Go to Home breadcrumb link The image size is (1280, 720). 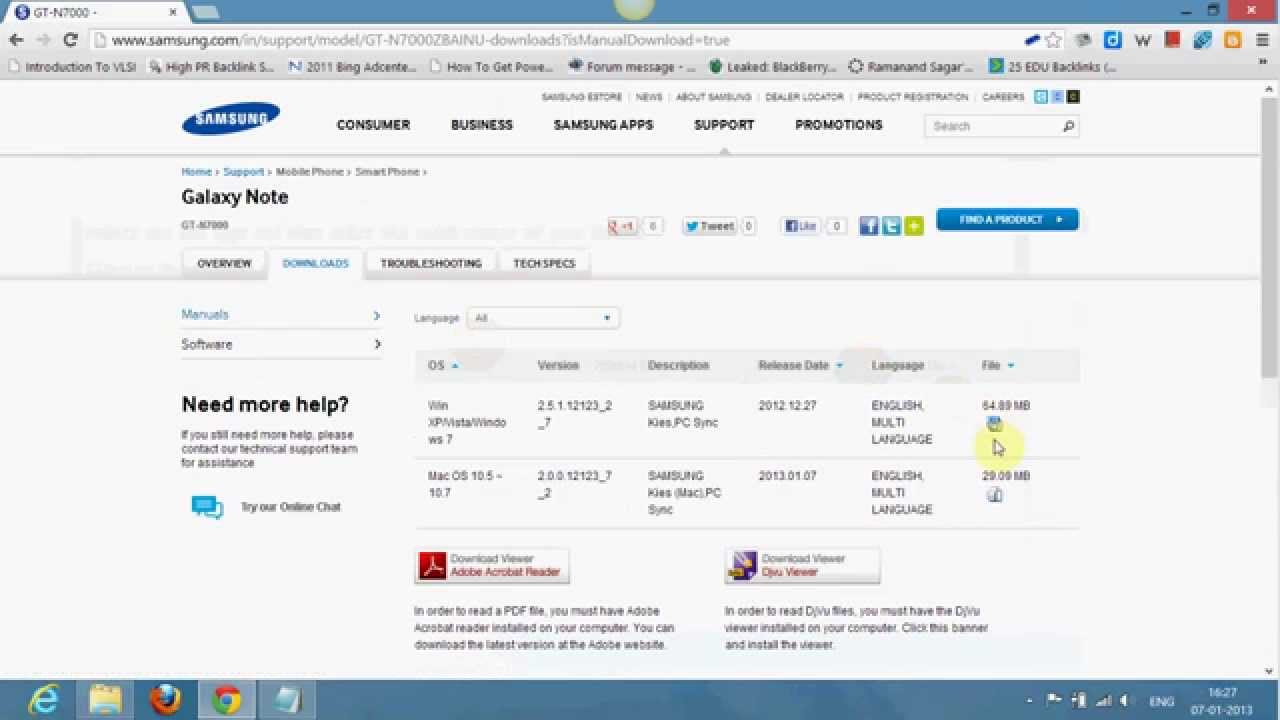[x=196, y=172]
